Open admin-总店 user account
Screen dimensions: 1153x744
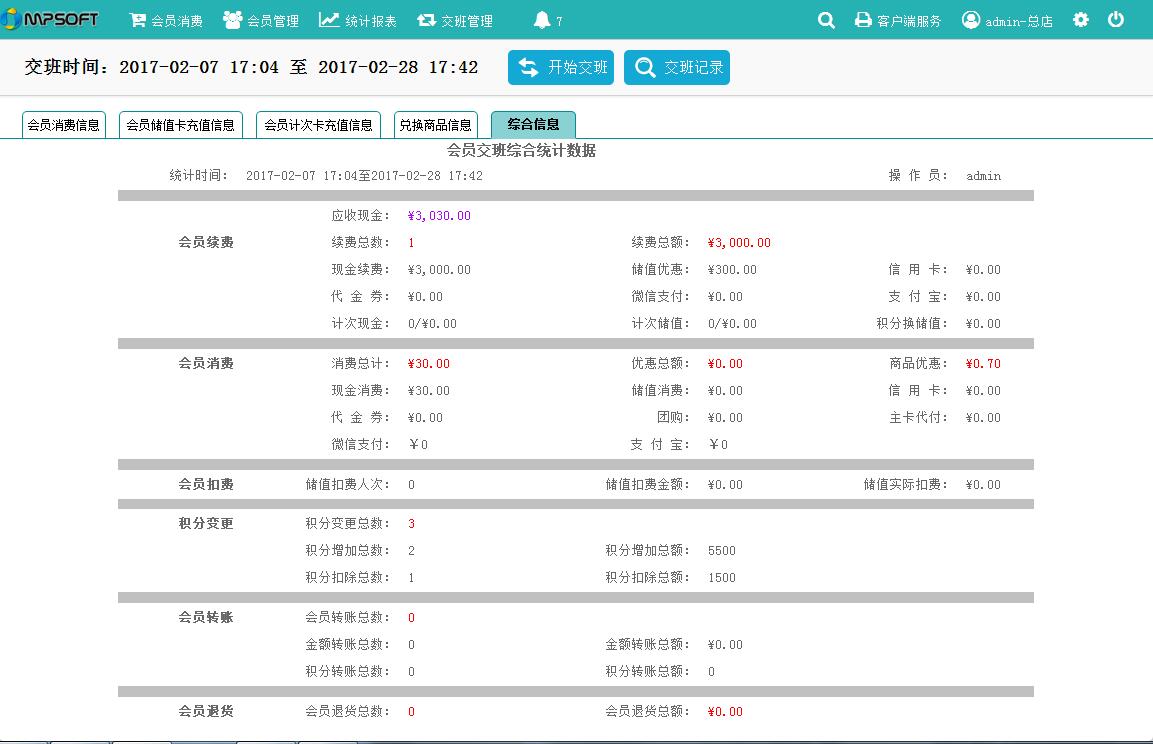tap(1007, 20)
